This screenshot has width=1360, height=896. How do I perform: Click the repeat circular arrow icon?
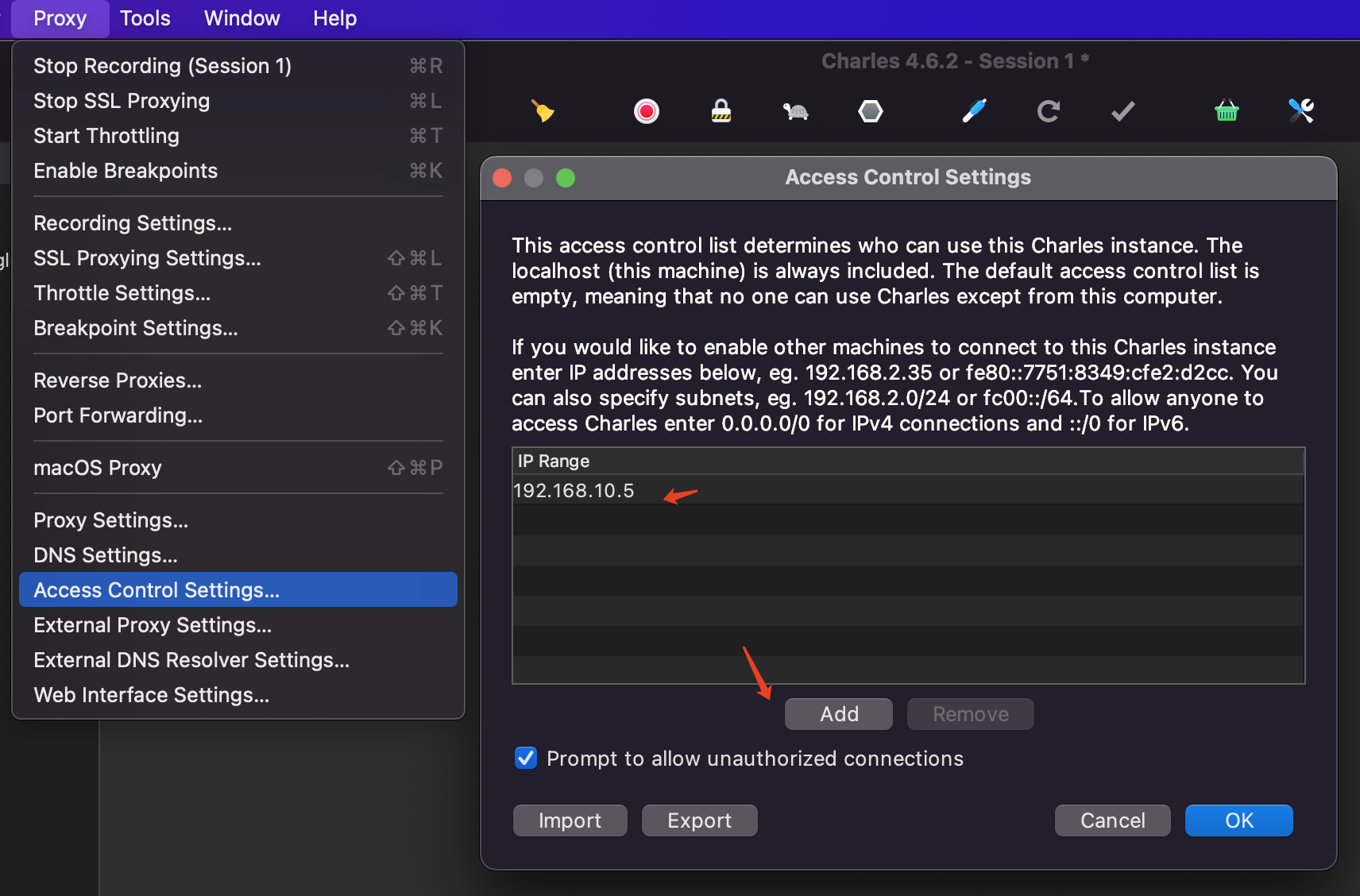pyautogui.click(x=1049, y=111)
